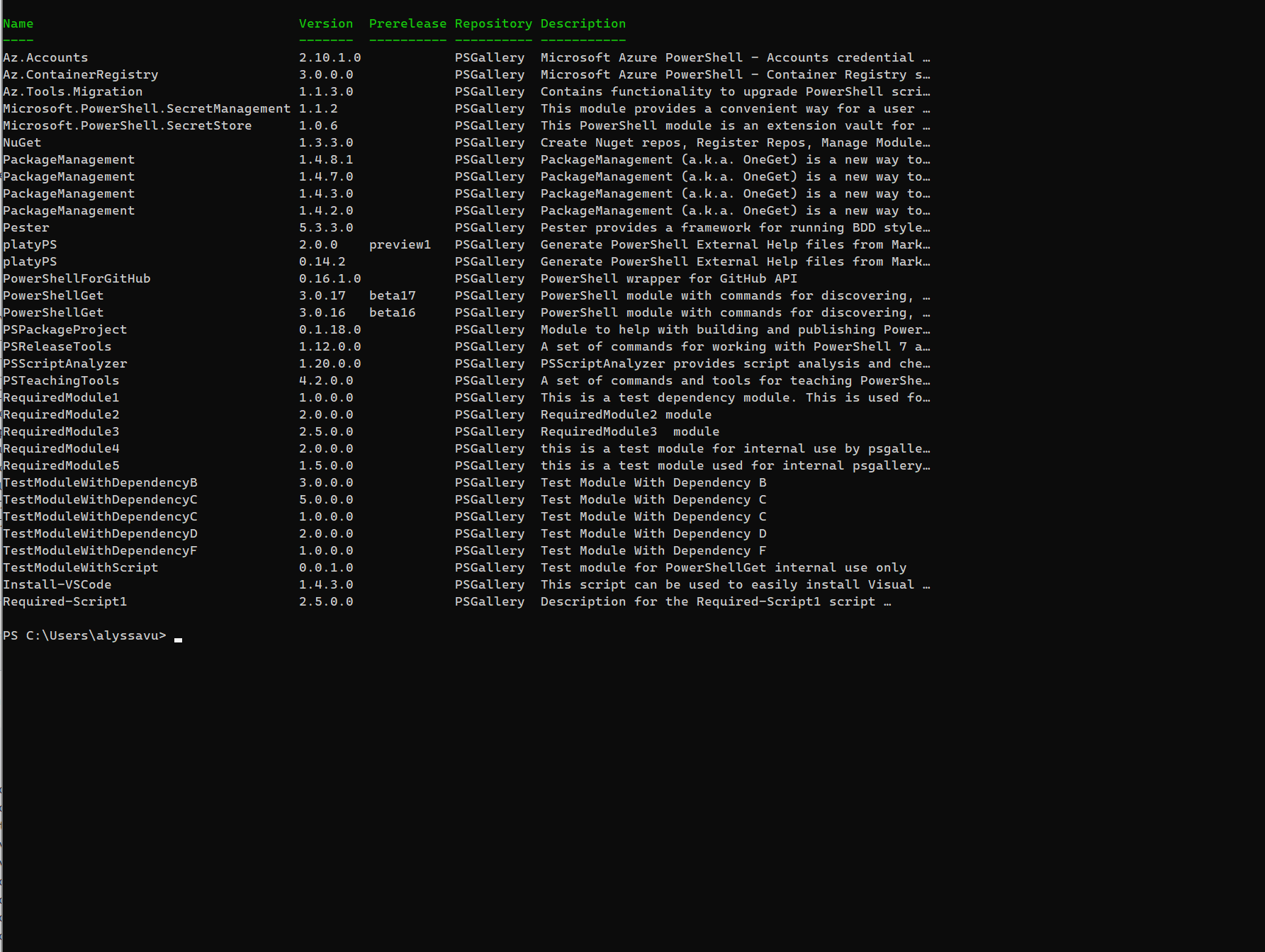1265x952 pixels.
Task: Select the PSReleaseTools module name
Action: (57, 346)
